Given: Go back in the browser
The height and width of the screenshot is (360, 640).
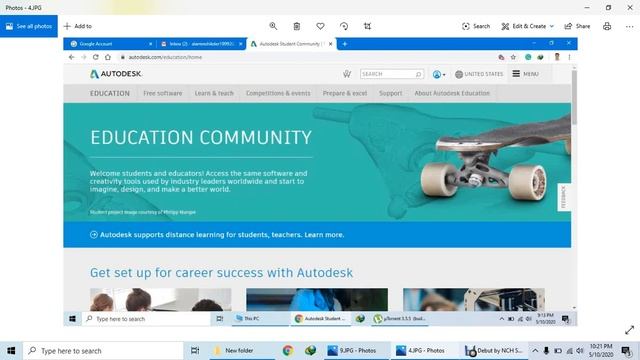Looking at the screenshot, I should coord(71,57).
